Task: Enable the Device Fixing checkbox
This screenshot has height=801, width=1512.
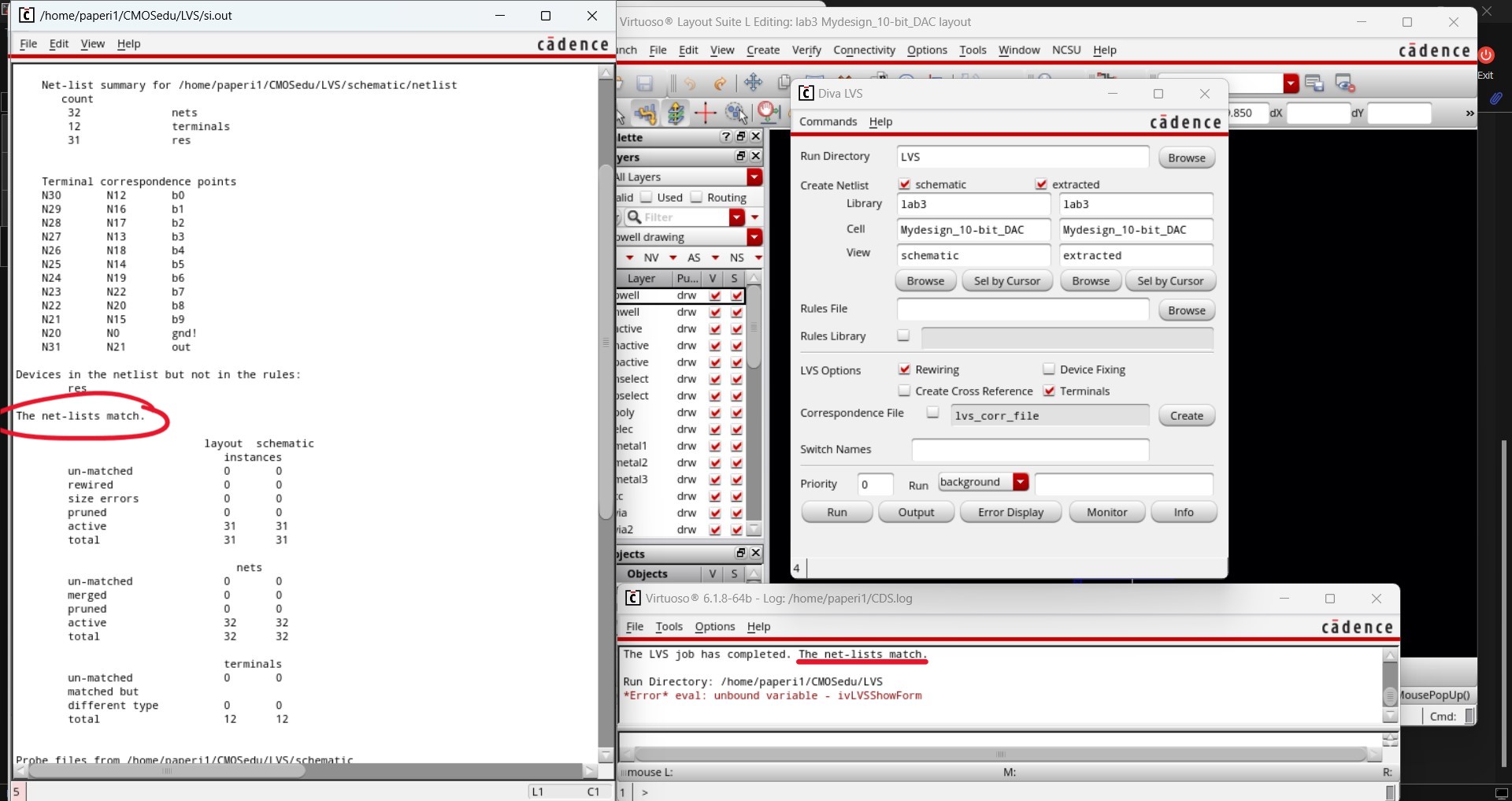Action: click(x=1049, y=369)
